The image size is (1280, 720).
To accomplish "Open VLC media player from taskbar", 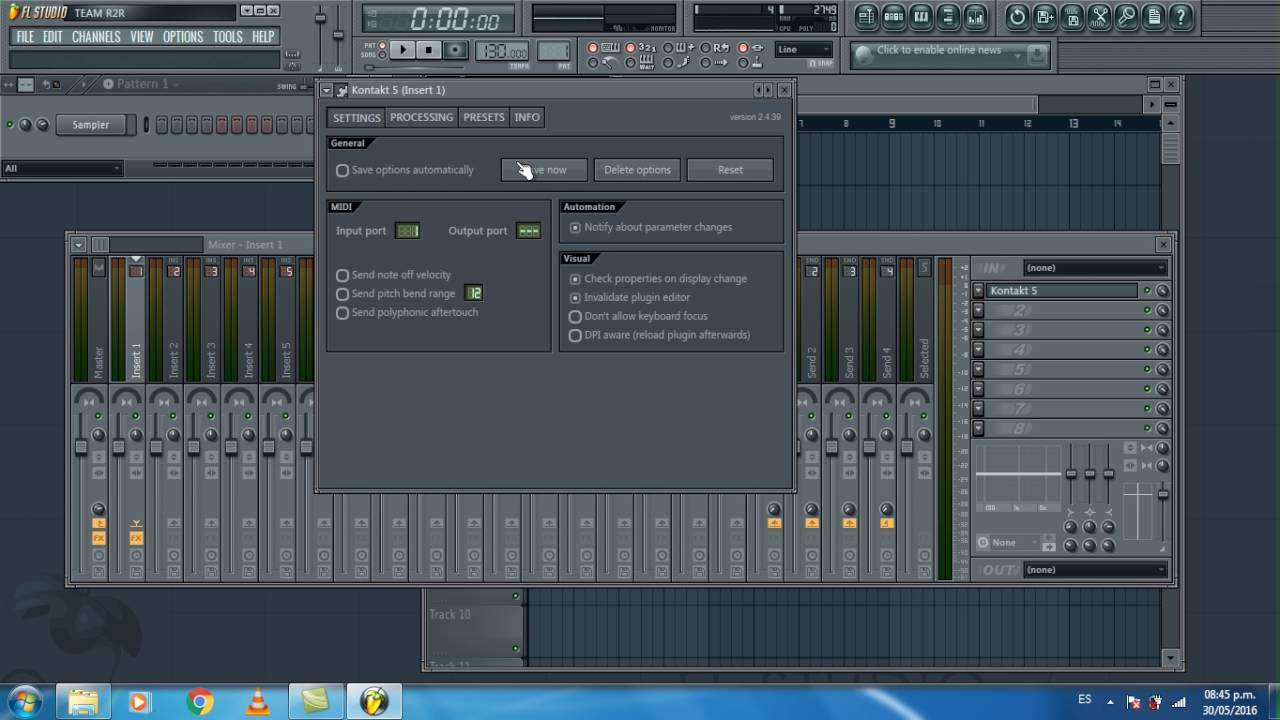I will pyautogui.click(x=258, y=701).
